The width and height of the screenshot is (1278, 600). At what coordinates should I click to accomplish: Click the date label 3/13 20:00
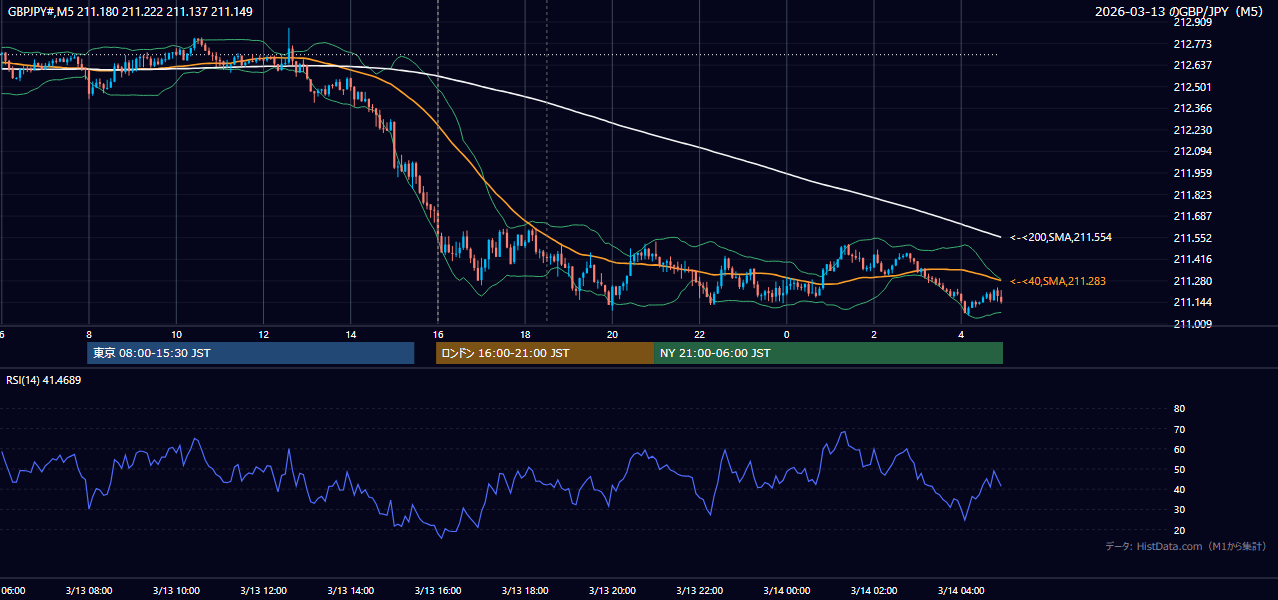pos(612,590)
